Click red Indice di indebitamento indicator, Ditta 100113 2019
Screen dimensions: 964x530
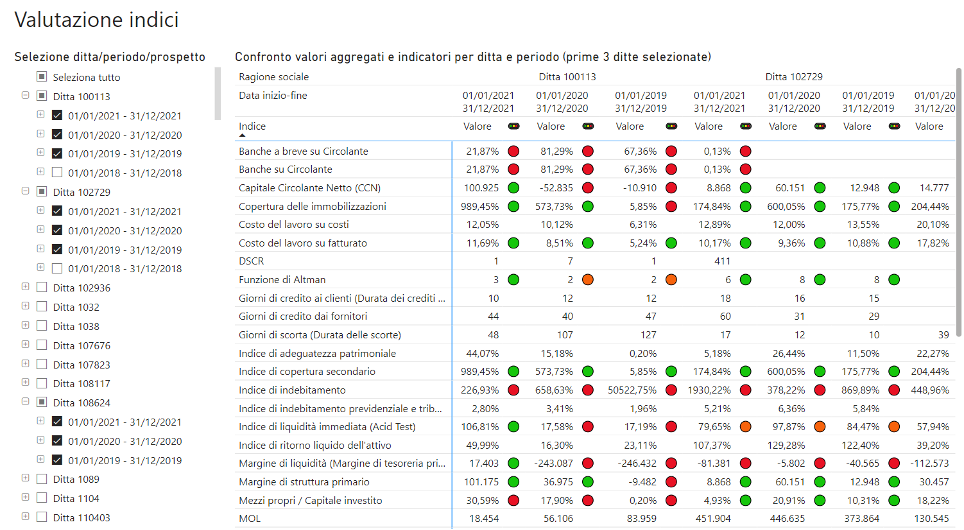click(671, 390)
